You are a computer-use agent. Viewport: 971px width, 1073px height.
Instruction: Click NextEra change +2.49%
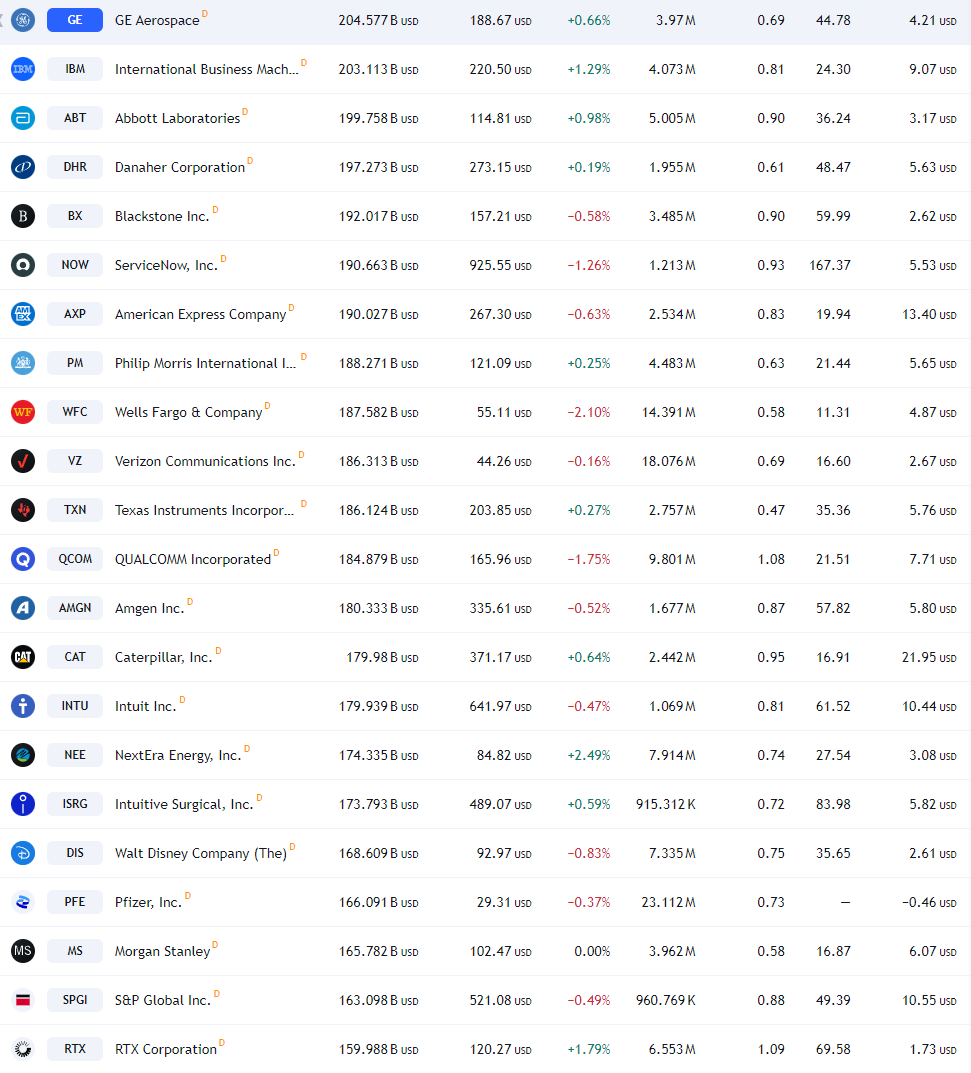pos(588,755)
